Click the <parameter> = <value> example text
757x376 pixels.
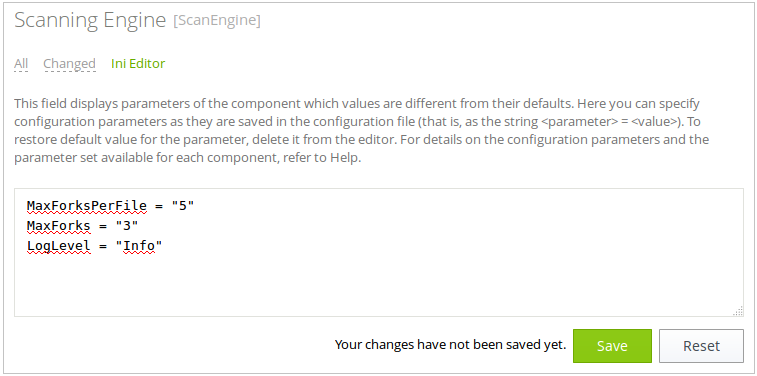610,122
